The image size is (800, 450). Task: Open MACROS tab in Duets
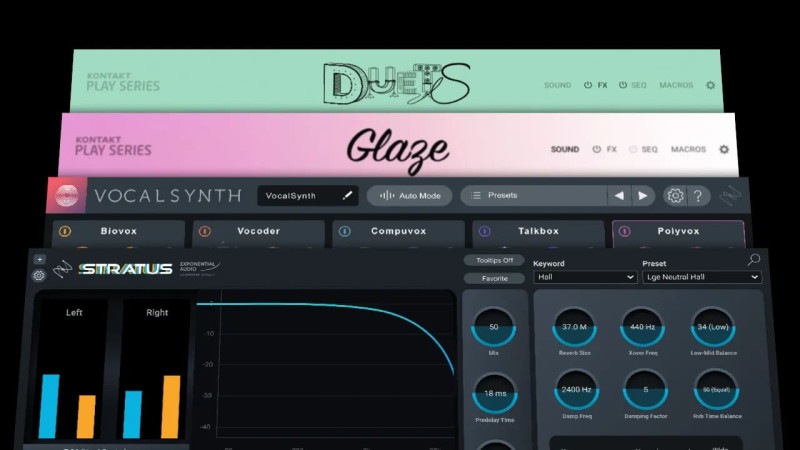tap(676, 85)
